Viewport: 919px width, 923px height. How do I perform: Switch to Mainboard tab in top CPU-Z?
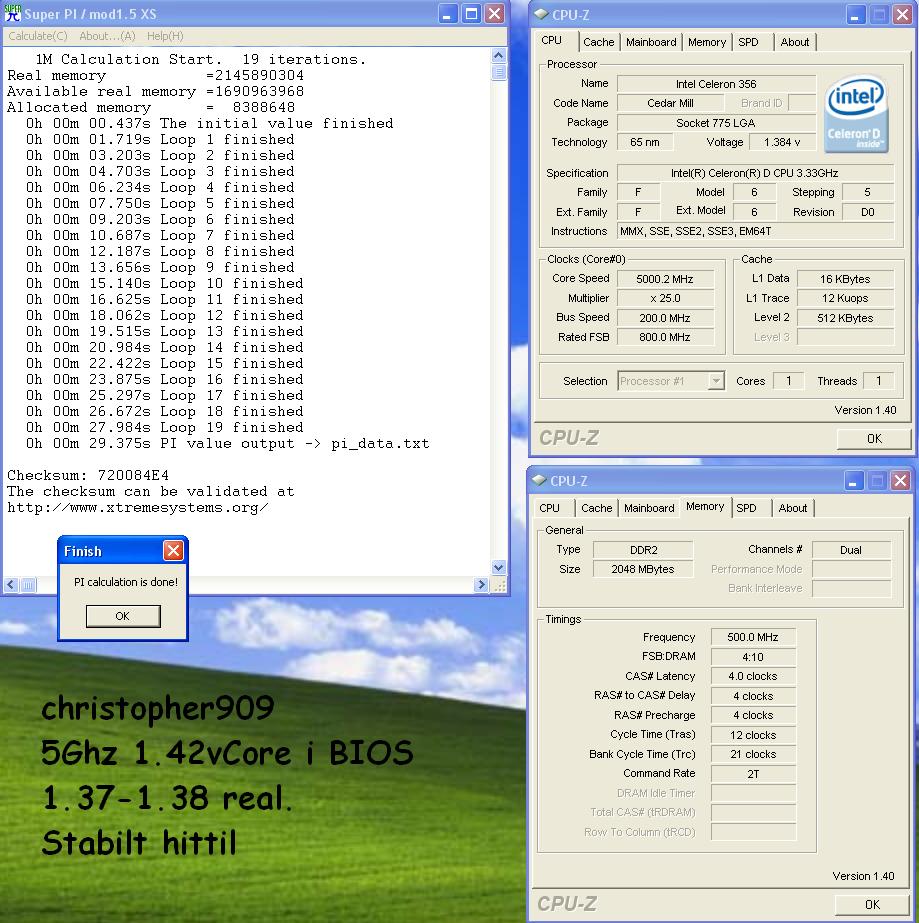[651, 42]
